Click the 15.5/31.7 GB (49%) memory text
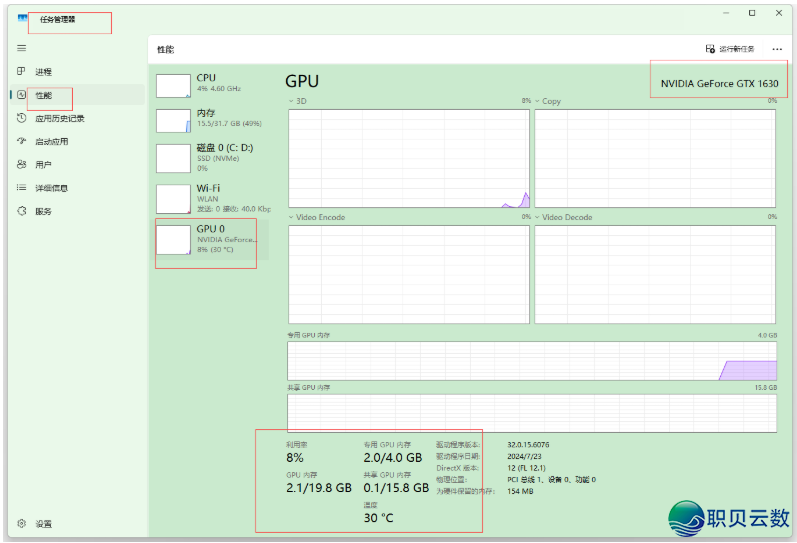This screenshot has height=543, width=797. 229,124
